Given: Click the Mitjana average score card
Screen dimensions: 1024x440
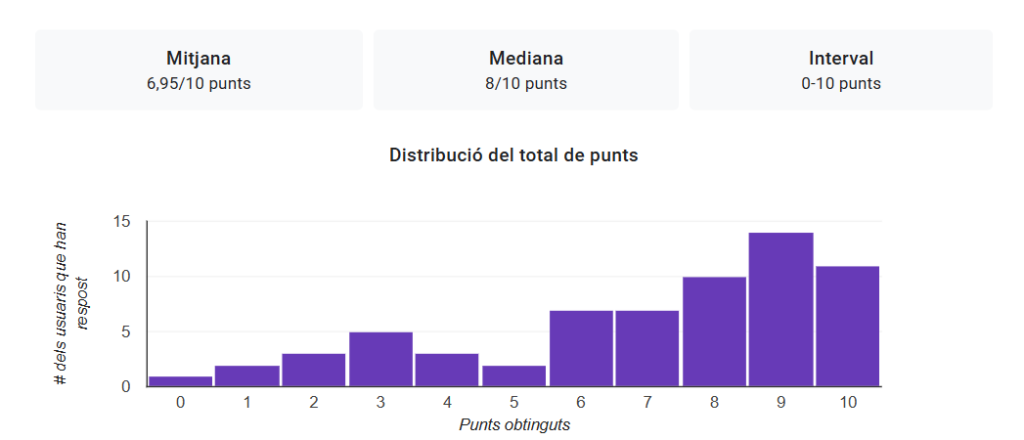Looking at the screenshot, I should pyautogui.click(x=198, y=70).
